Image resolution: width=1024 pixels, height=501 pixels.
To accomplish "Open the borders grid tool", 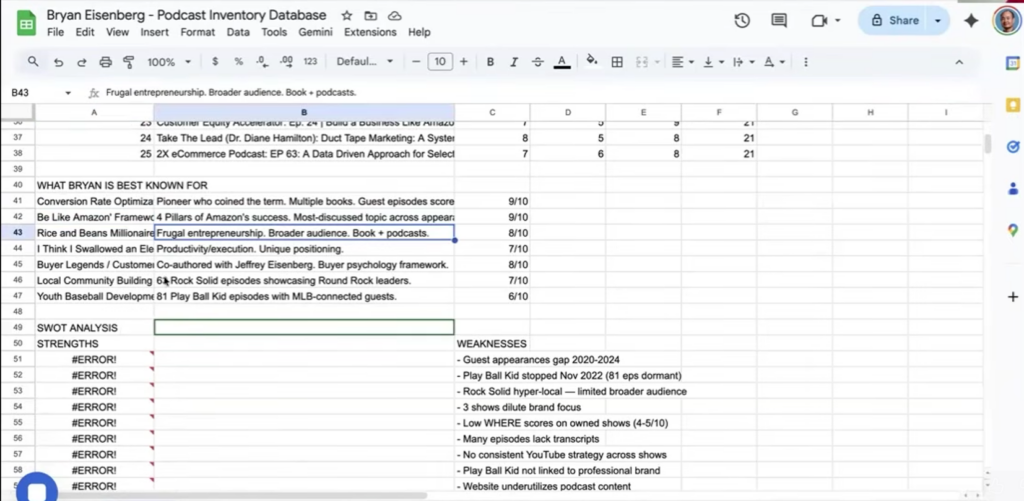I will coord(617,62).
